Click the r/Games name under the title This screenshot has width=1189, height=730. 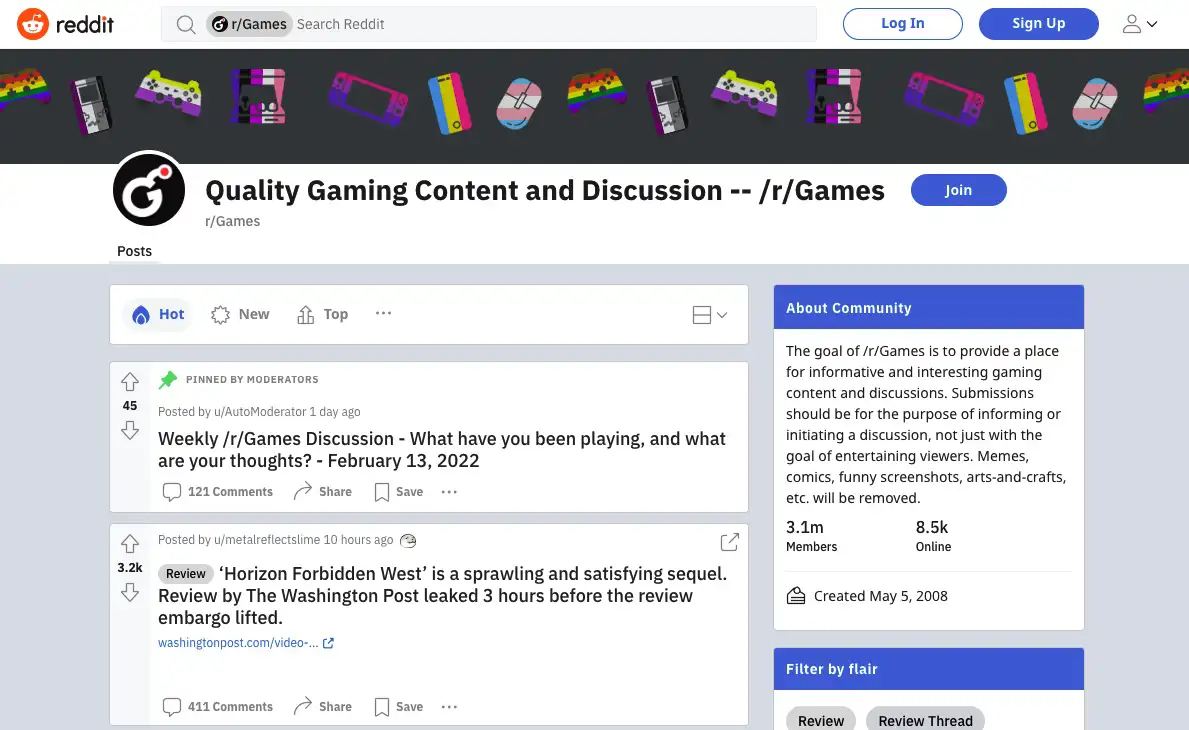pos(232,221)
